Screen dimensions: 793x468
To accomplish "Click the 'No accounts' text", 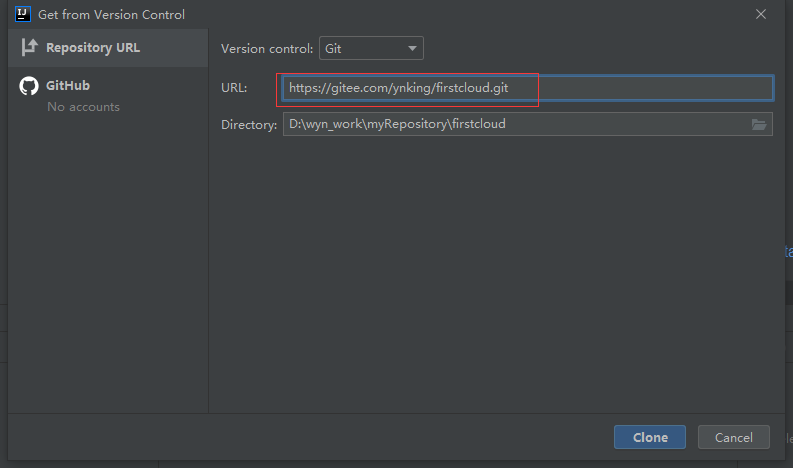I will pos(83,107).
